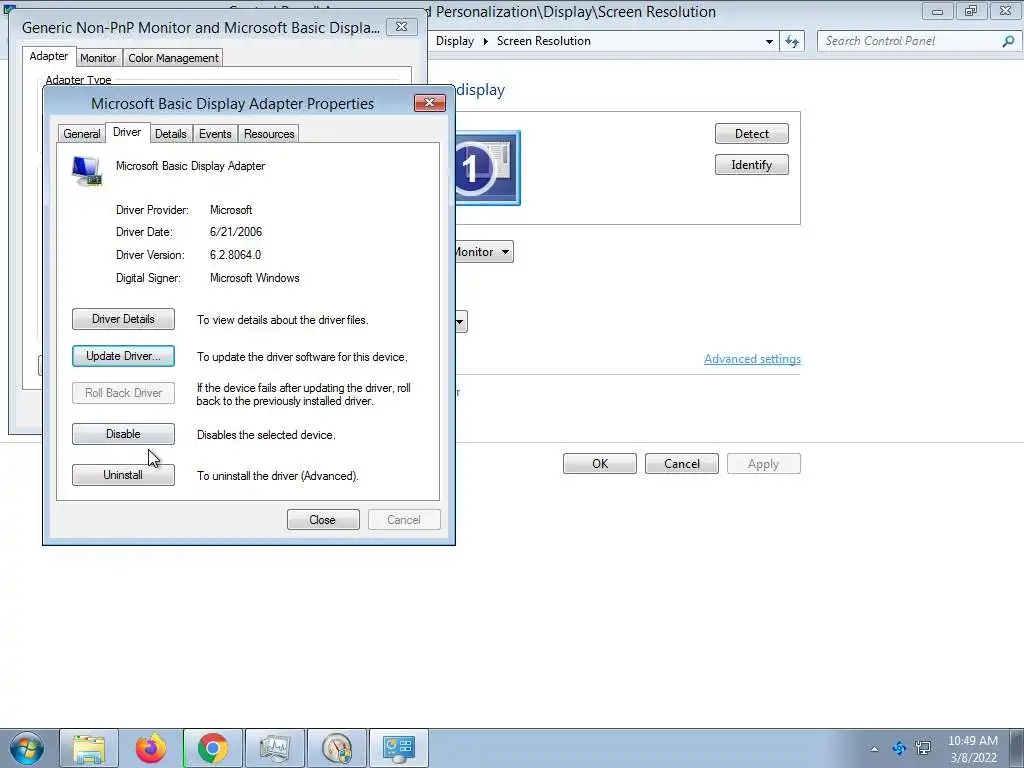Click the Screen Resolution breadcrumb

pyautogui.click(x=543, y=41)
